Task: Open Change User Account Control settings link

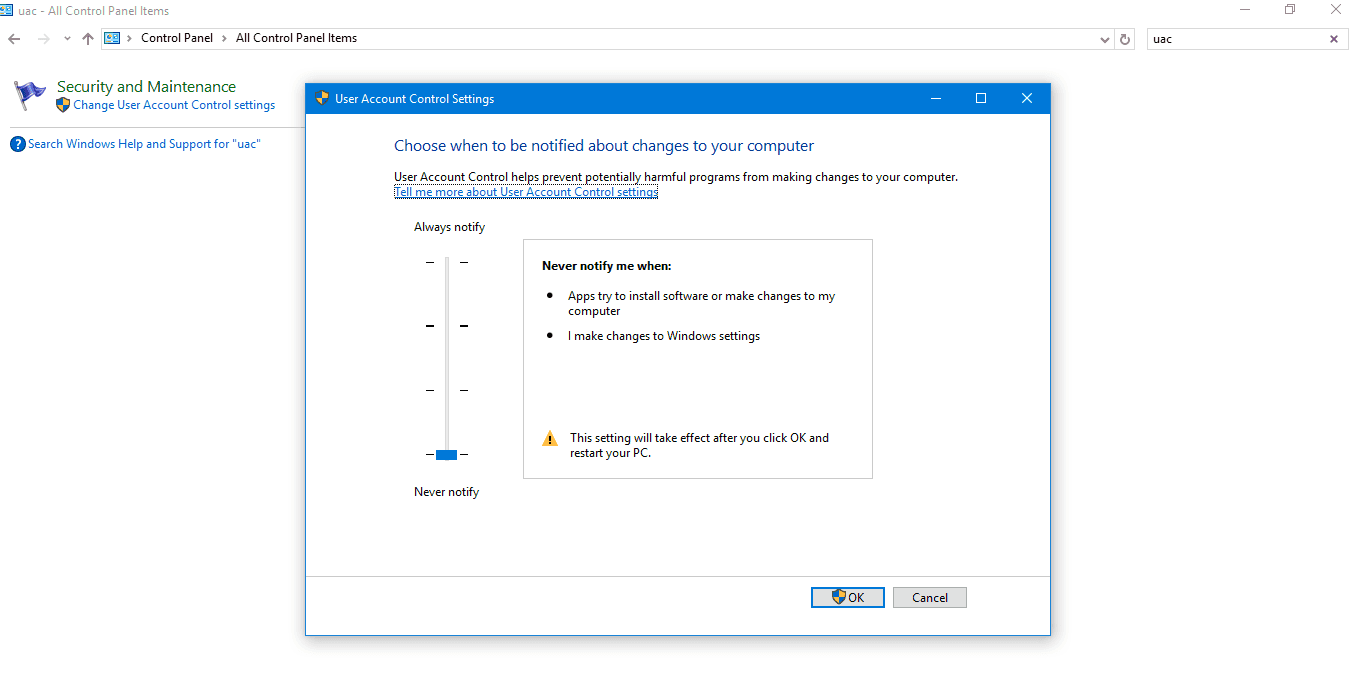Action: (174, 105)
